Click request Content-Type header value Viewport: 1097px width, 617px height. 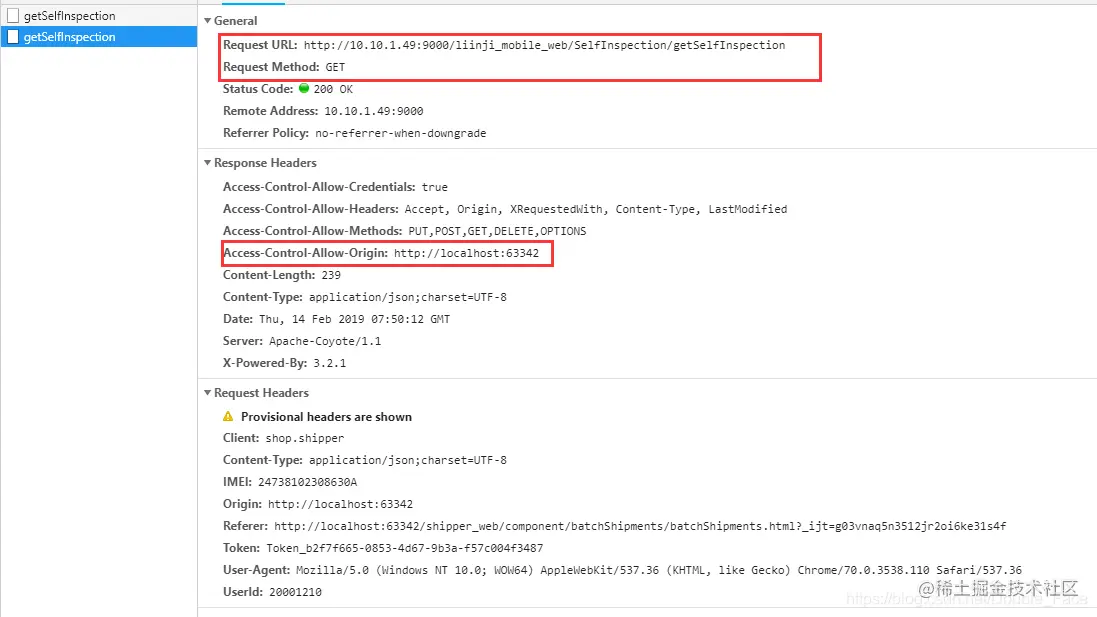coord(408,460)
